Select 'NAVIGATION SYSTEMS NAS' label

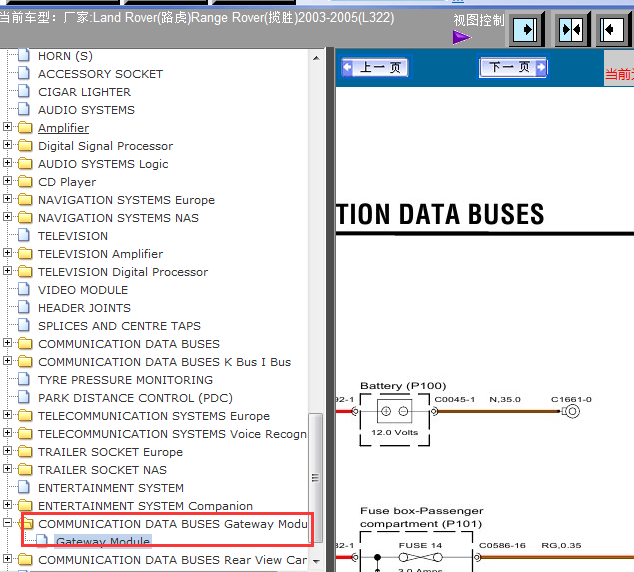tap(118, 218)
